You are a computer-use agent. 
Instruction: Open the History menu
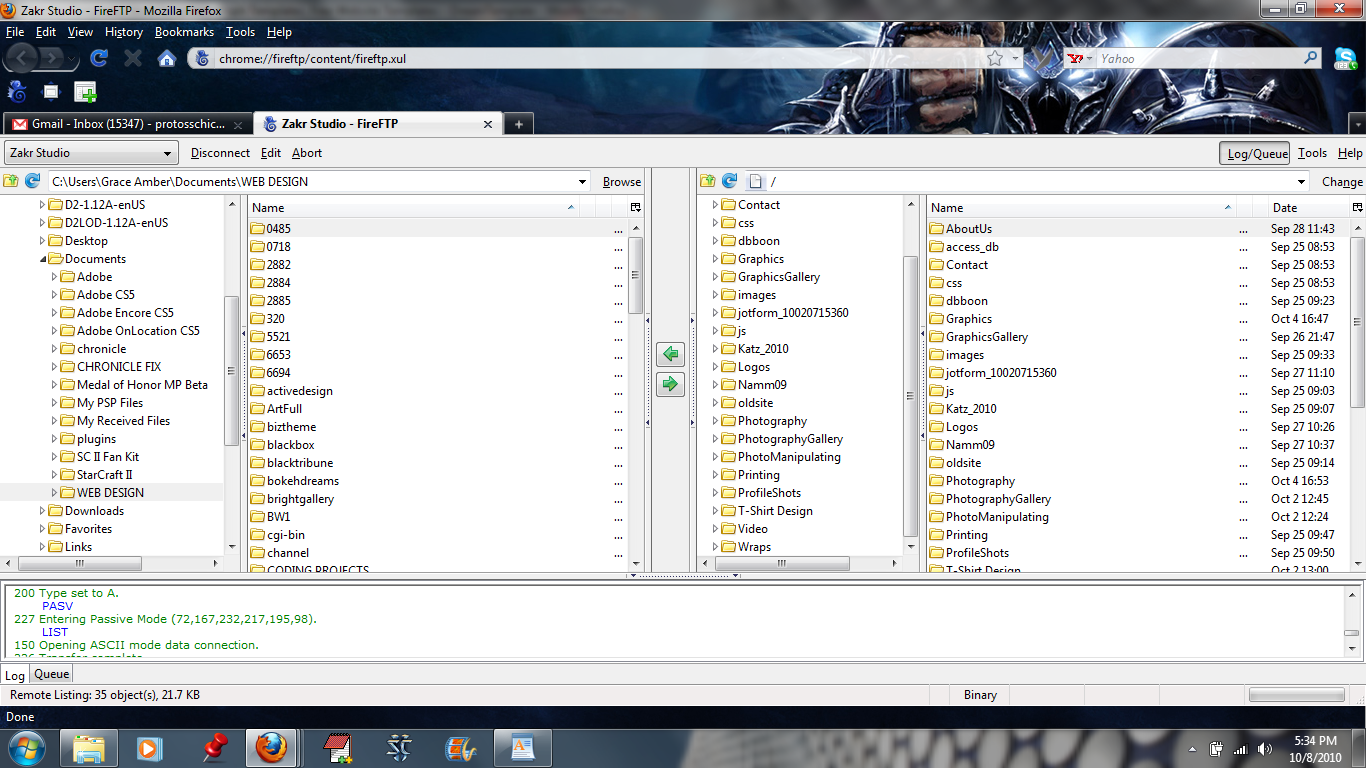click(124, 32)
